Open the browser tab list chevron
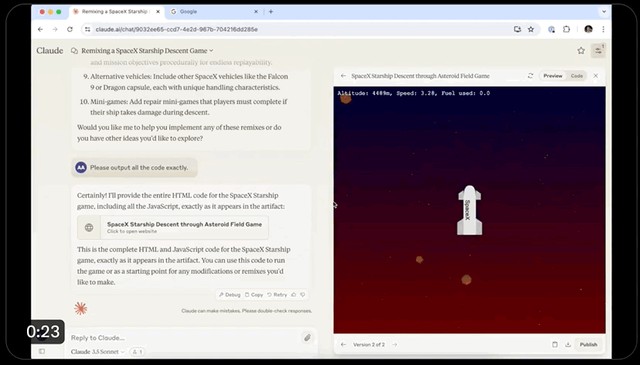 (604, 12)
